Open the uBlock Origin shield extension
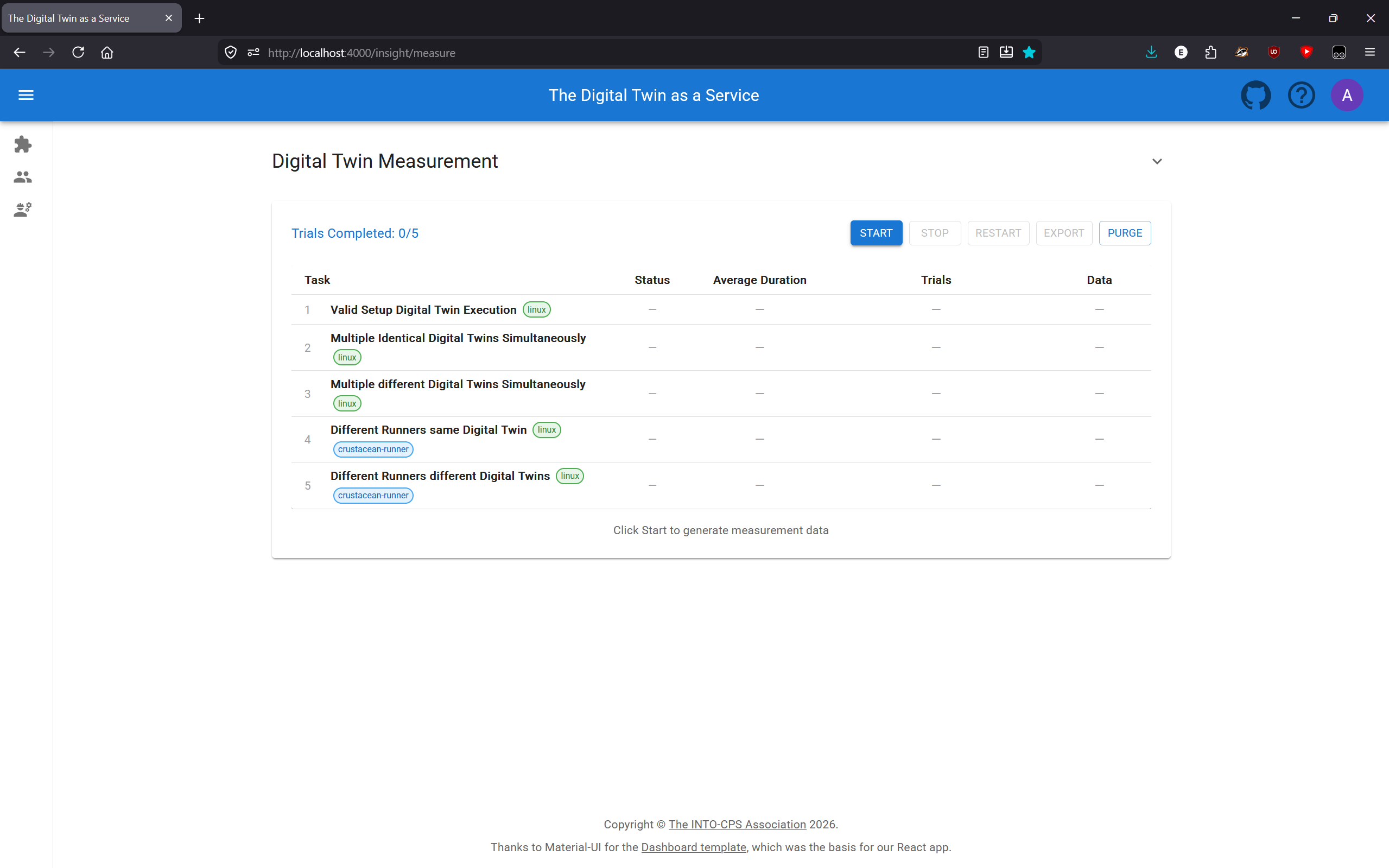Image resolution: width=1389 pixels, height=868 pixels. tap(1273, 53)
